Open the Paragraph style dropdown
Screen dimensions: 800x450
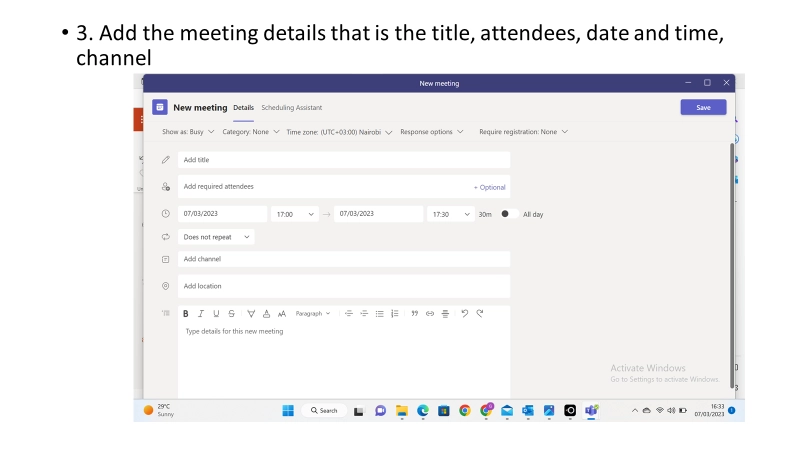tap(313, 314)
